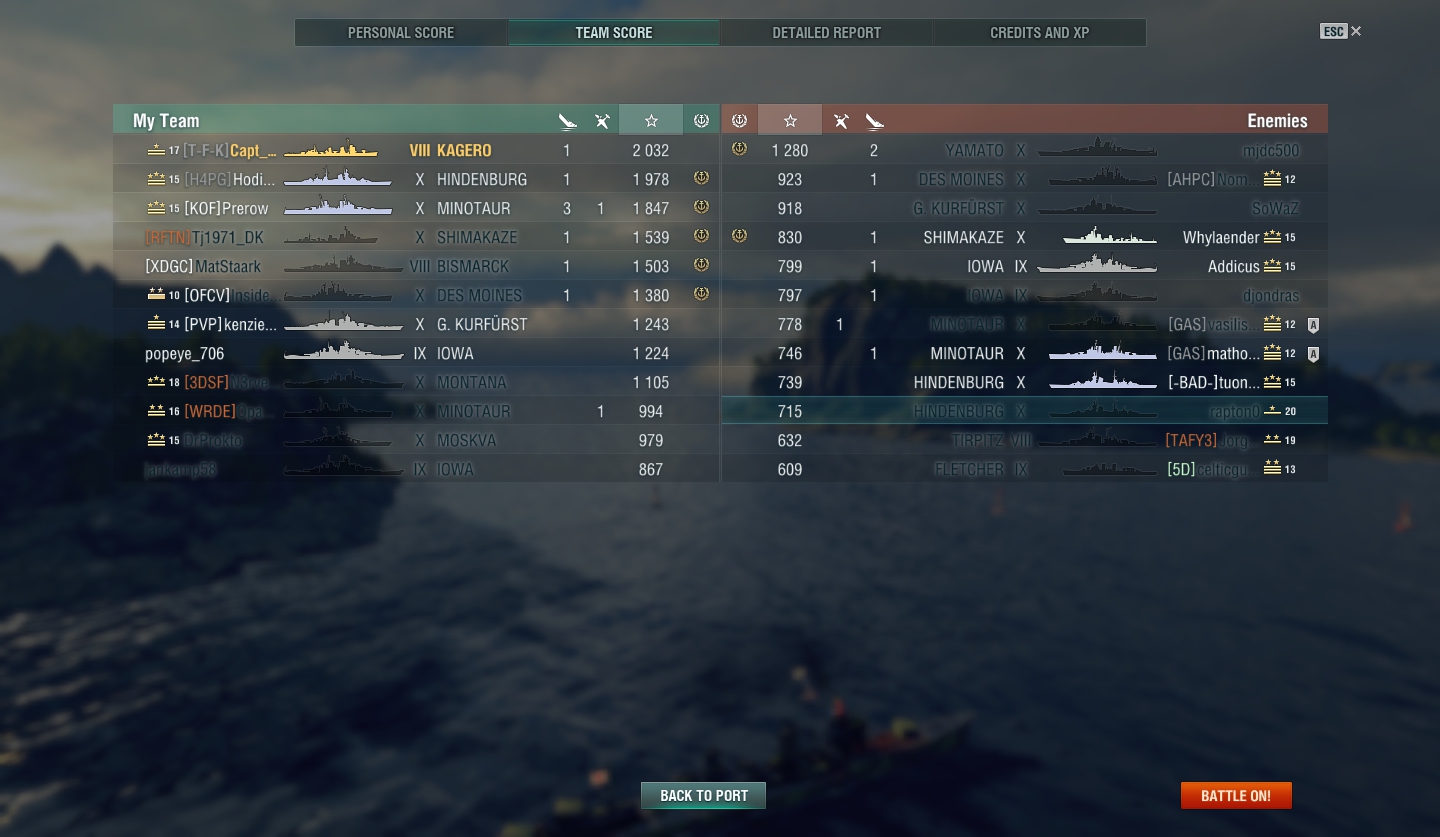The image size is (1440, 837).
Task: Select the Team Score tab
Action: coord(614,32)
